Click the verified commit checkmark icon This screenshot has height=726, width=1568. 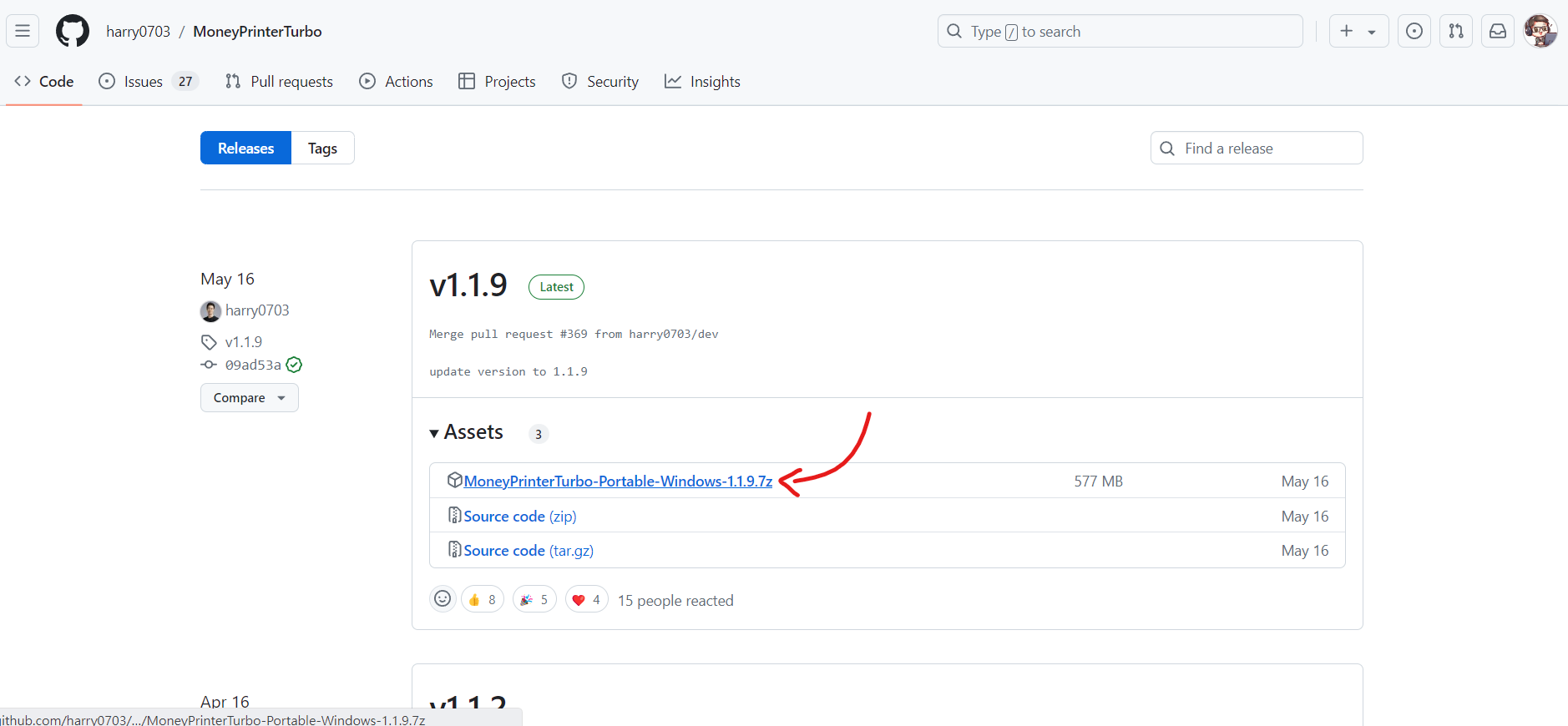(294, 365)
